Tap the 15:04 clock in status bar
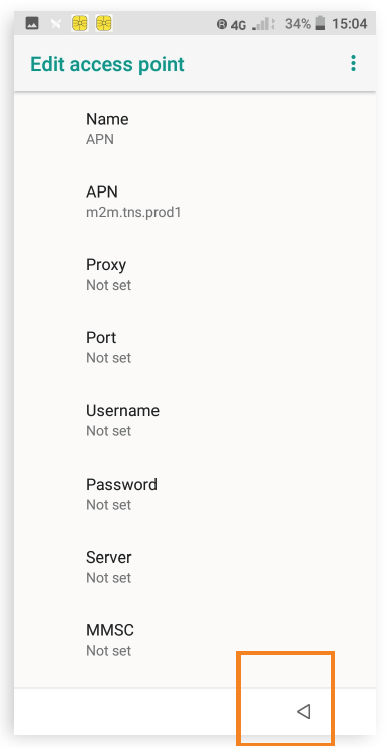The width and height of the screenshot is (388, 748). 350,23
